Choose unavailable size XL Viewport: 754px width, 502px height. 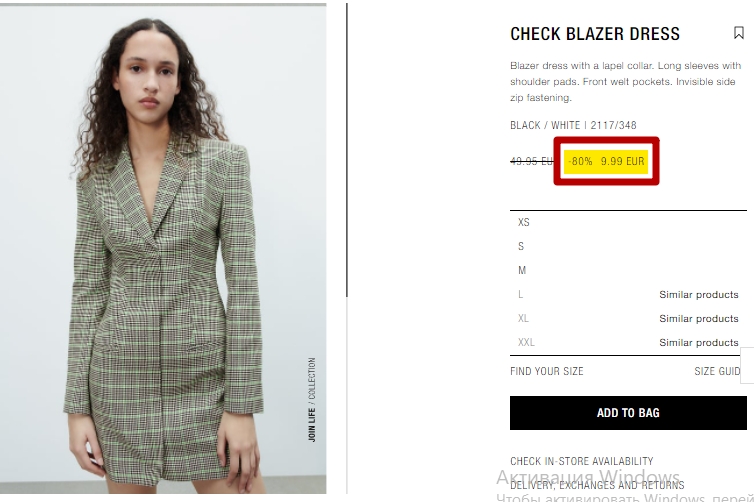click(523, 318)
